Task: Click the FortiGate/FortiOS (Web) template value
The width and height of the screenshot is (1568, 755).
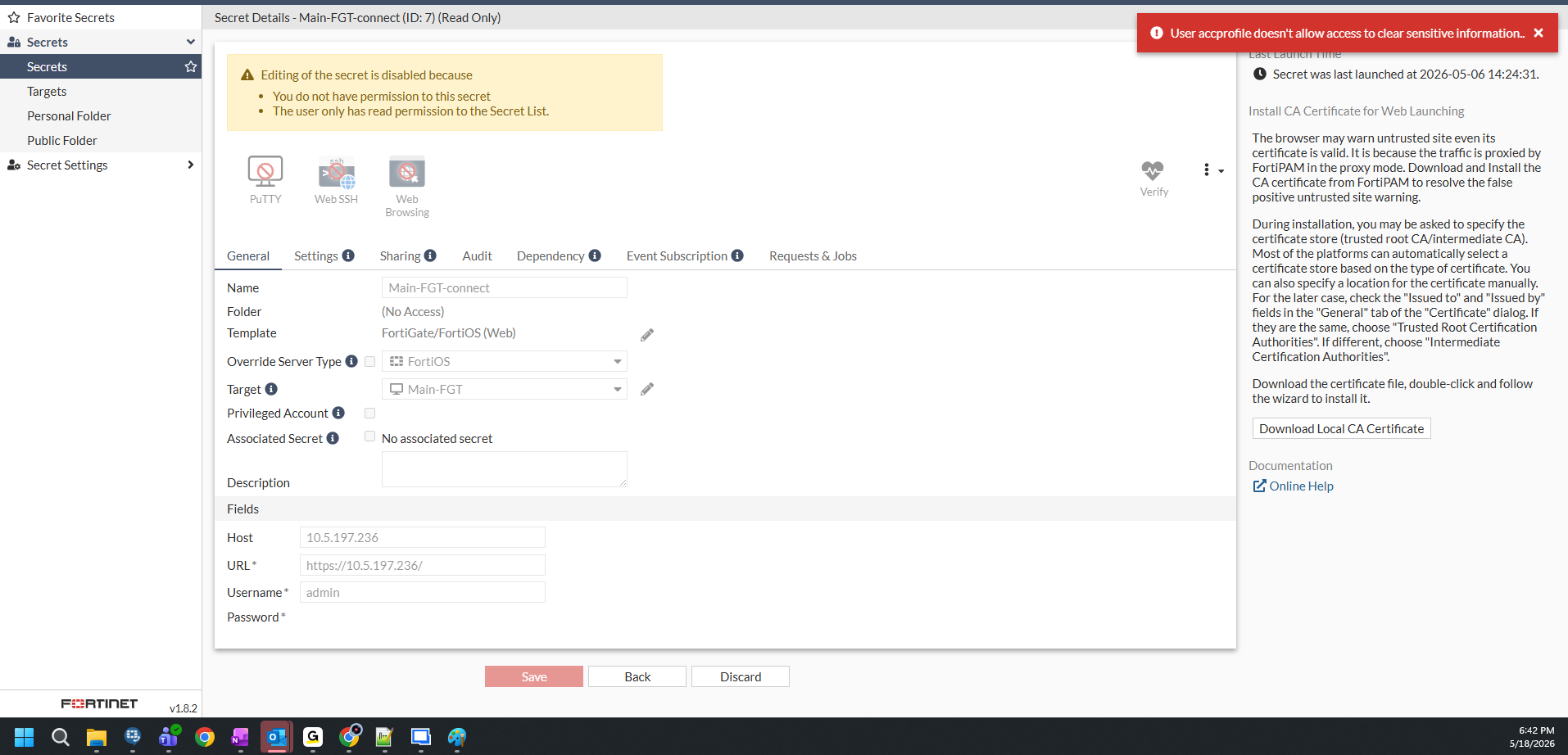Action: tap(449, 332)
